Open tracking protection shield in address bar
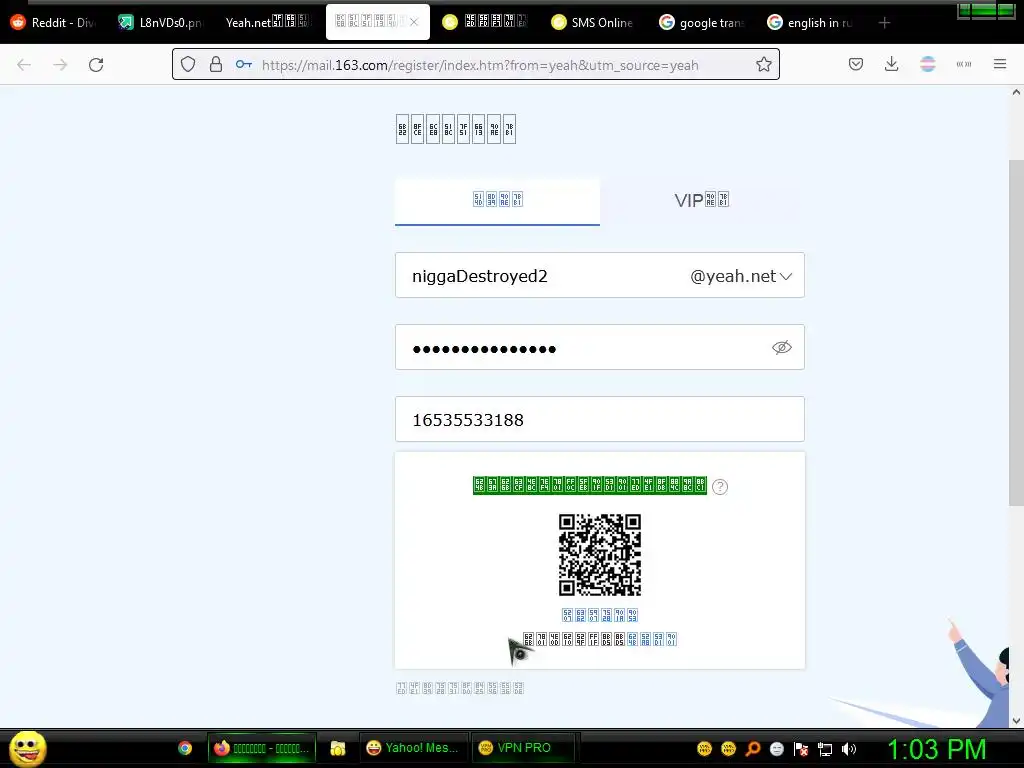Viewport: 1024px width, 768px height. 188,64
